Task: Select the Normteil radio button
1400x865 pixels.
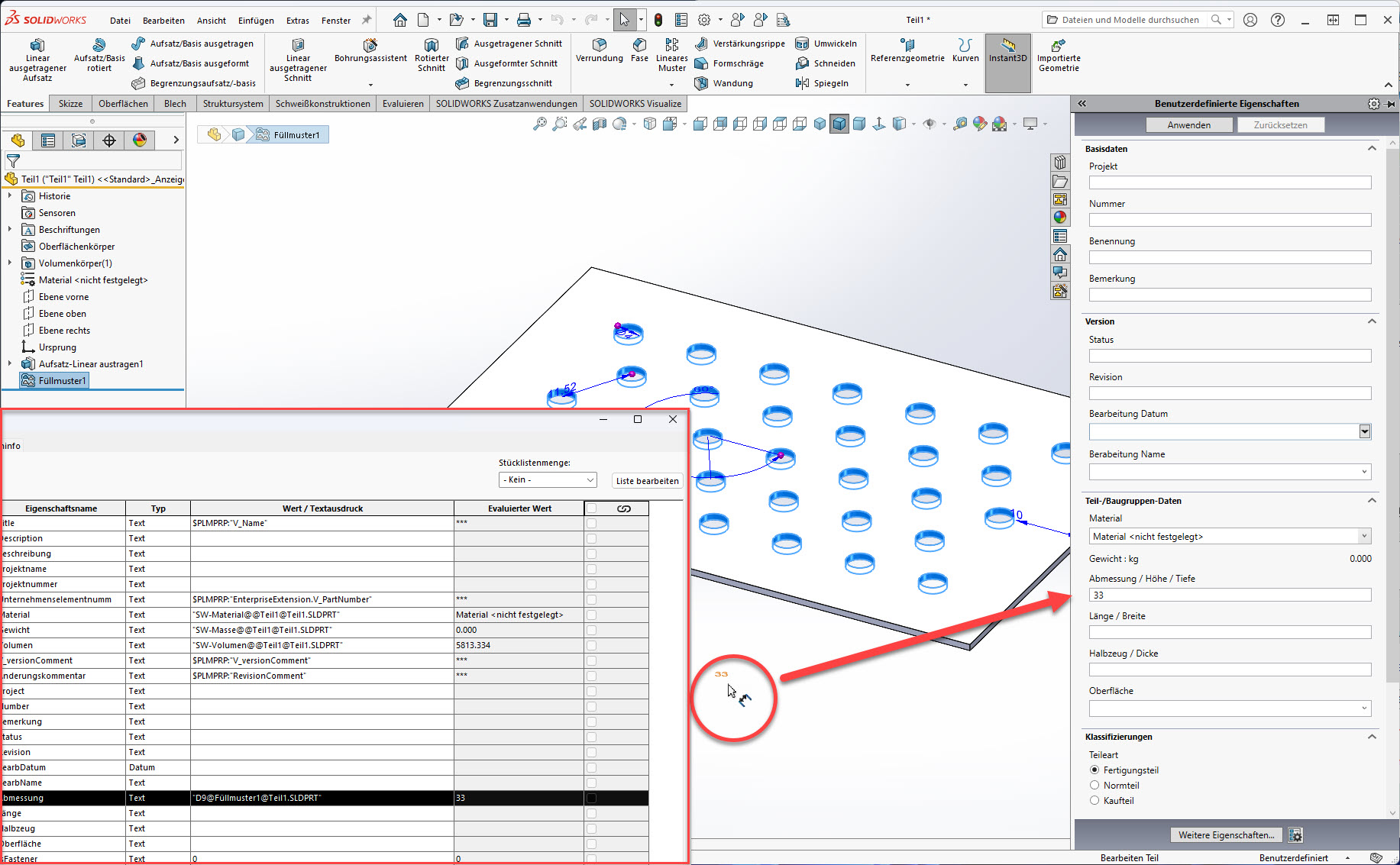Action: click(x=1094, y=785)
